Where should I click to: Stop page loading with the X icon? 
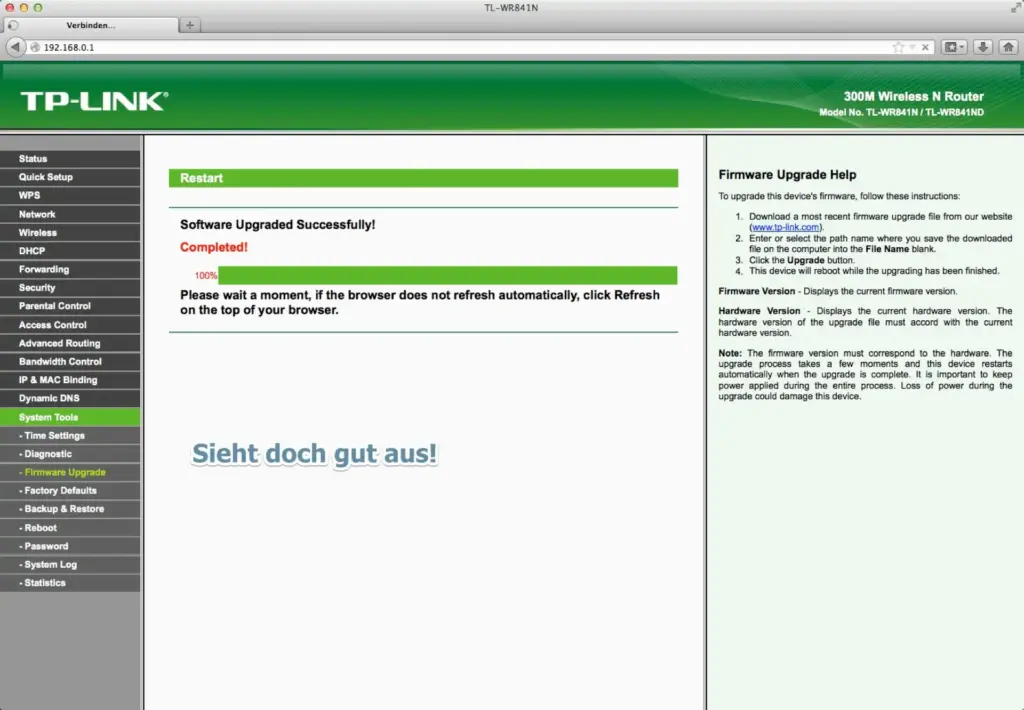pos(925,47)
